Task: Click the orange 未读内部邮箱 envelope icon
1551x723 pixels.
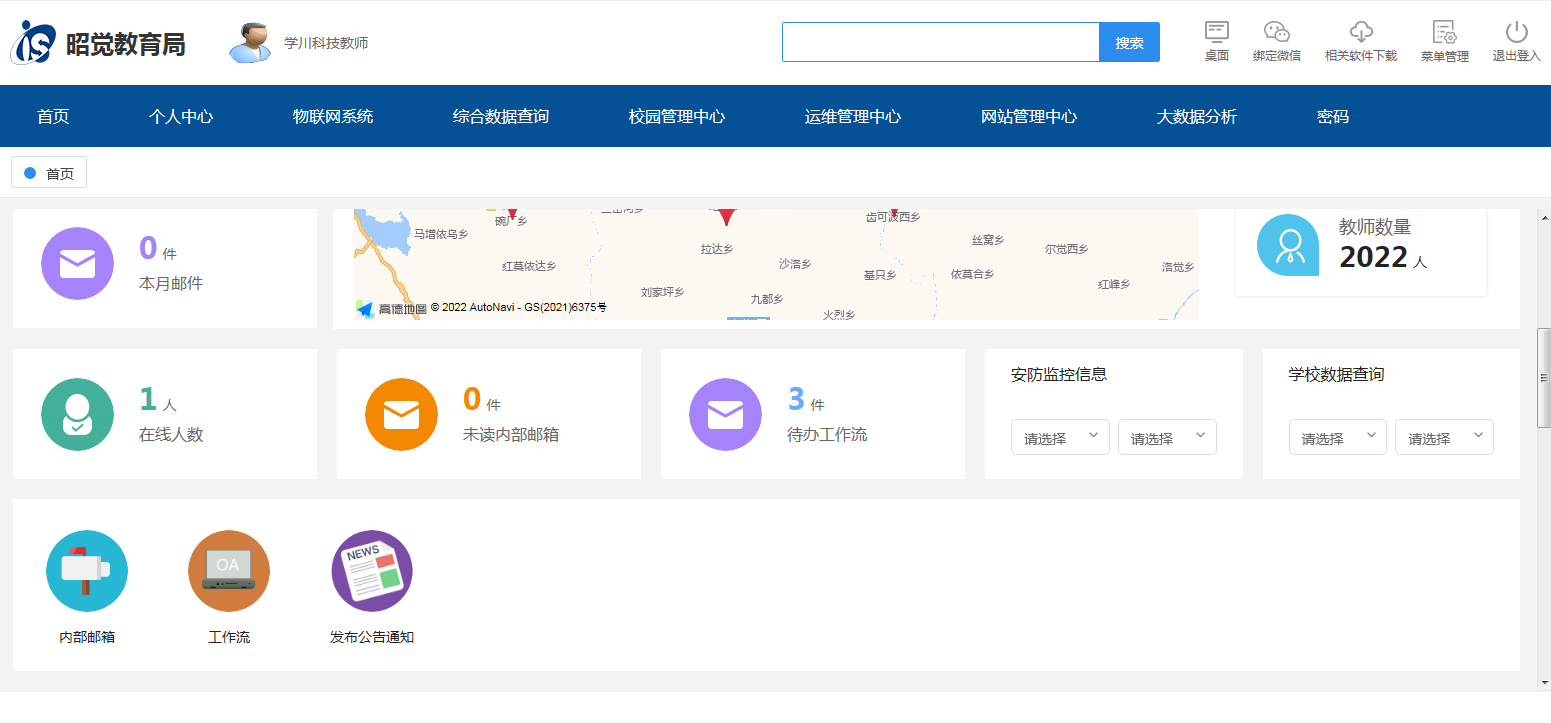Action: coord(401,415)
